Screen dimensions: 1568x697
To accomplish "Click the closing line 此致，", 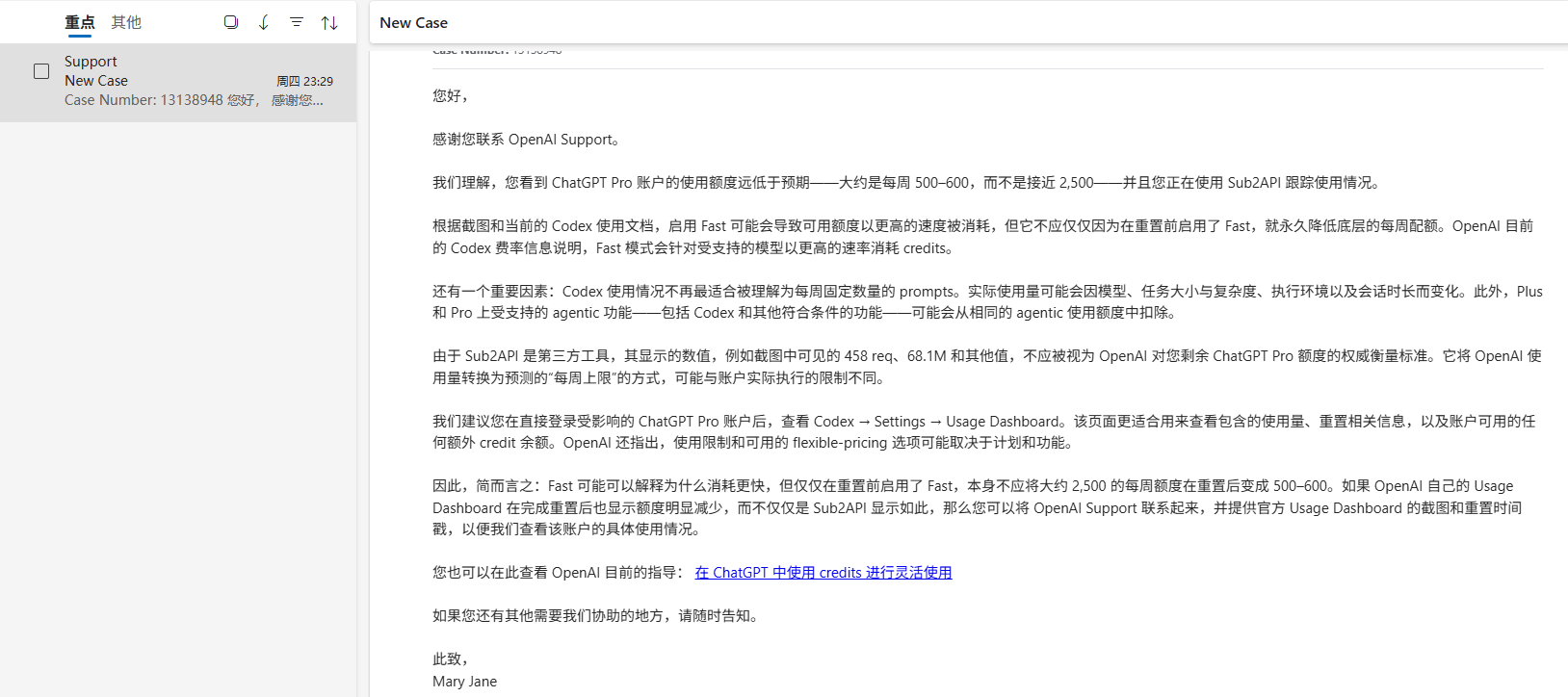I will coord(451,659).
